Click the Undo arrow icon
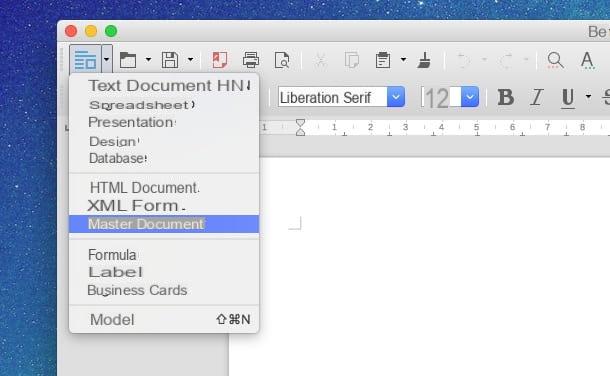 click(x=463, y=61)
